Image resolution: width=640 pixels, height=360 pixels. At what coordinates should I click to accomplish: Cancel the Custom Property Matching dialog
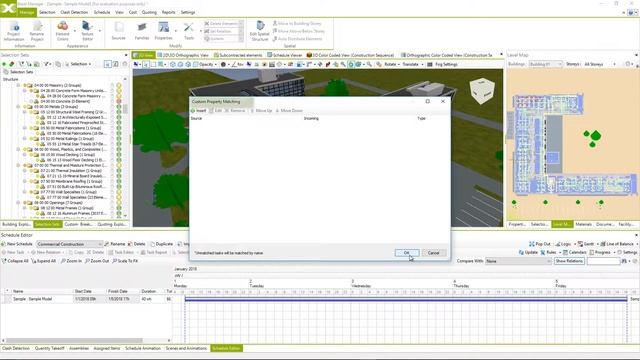(x=433, y=253)
